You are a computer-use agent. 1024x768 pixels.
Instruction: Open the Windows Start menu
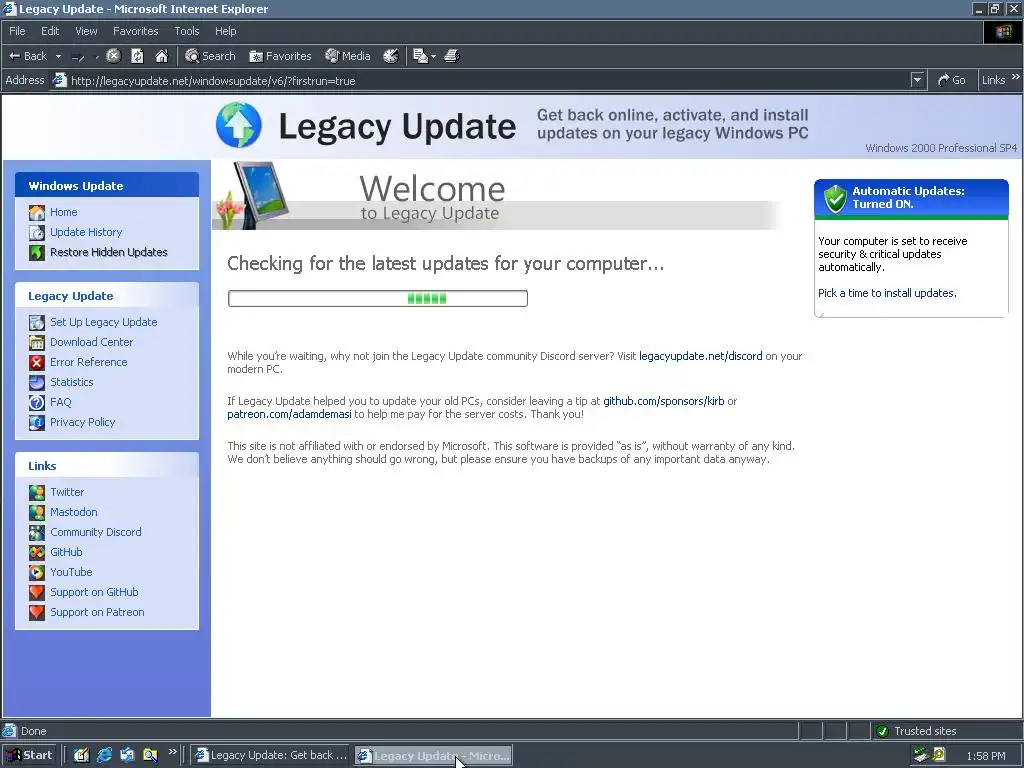29,755
